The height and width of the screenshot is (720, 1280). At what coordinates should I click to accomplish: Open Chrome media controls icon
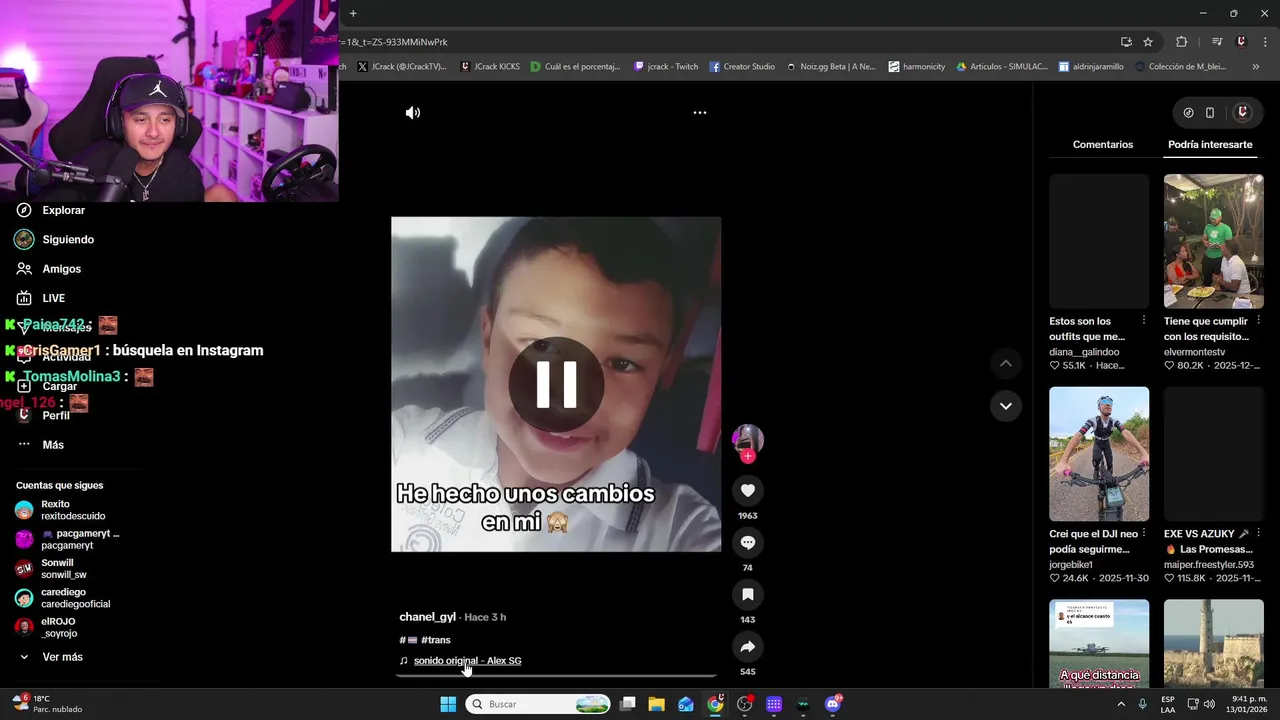pos(1217,42)
